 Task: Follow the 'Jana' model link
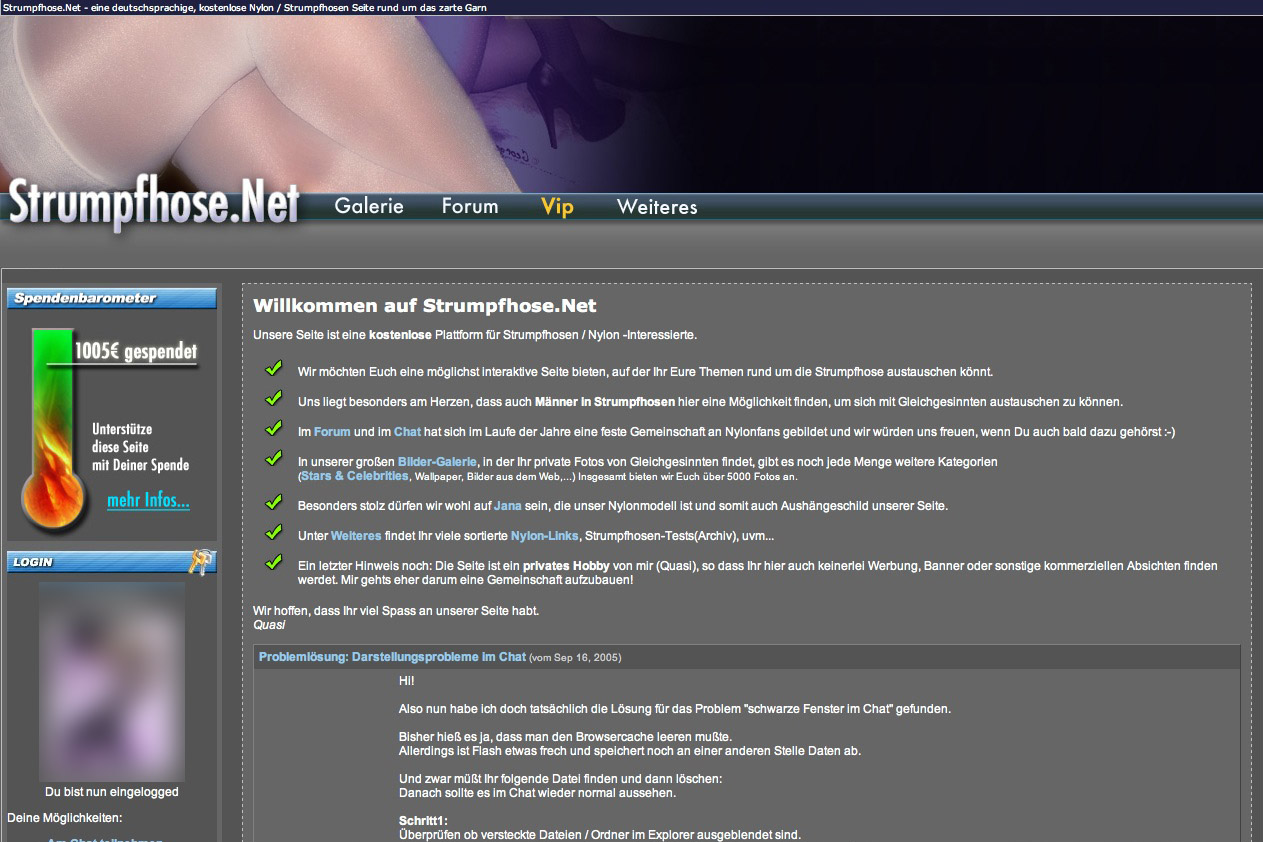coord(508,506)
